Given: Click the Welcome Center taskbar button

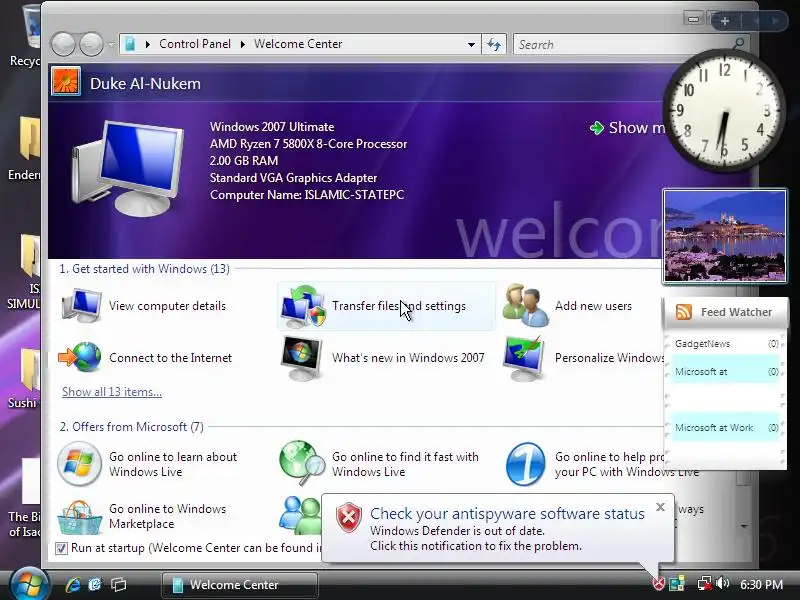Looking at the screenshot, I should coord(239,584).
